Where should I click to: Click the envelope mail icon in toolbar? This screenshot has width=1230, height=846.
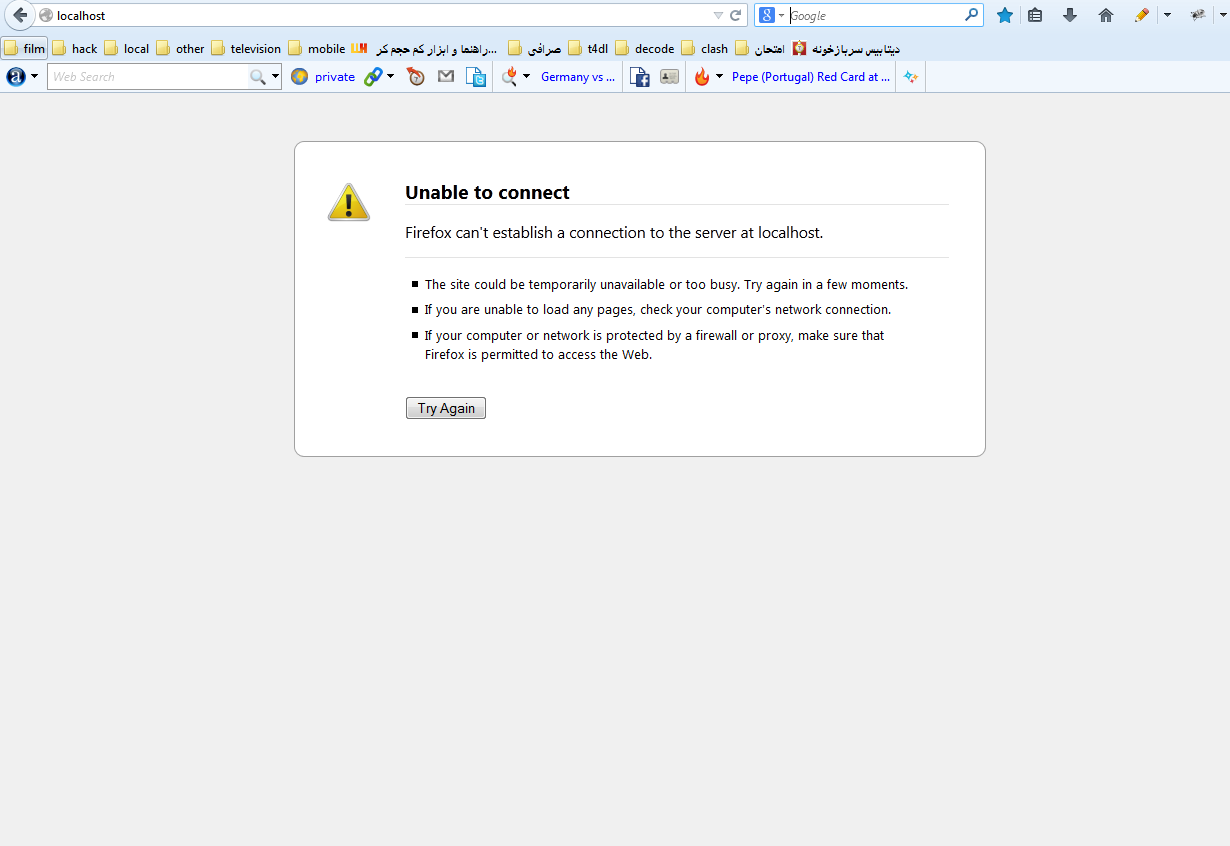click(x=446, y=76)
